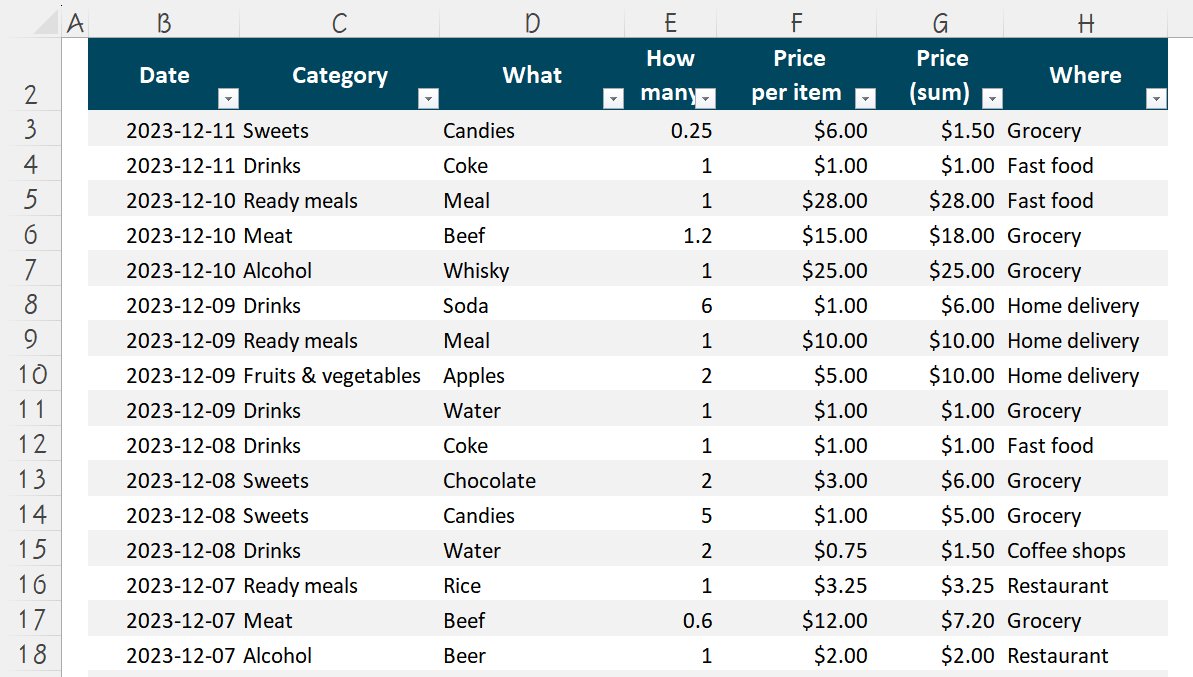Select column C header
The width and height of the screenshot is (1193, 677).
click(x=339, y=23)
